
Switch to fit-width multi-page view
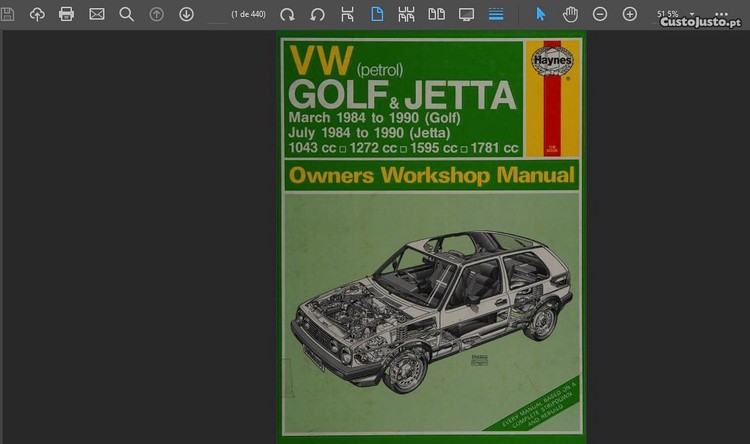pos(406,14)
